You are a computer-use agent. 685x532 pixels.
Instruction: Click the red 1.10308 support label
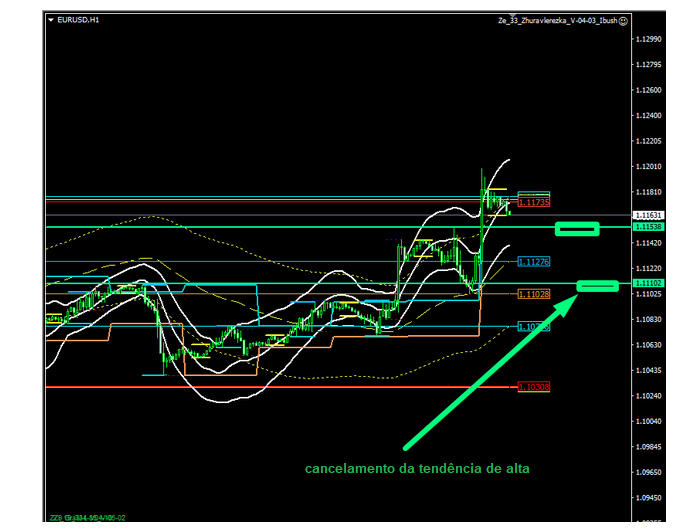coord(533,387)
